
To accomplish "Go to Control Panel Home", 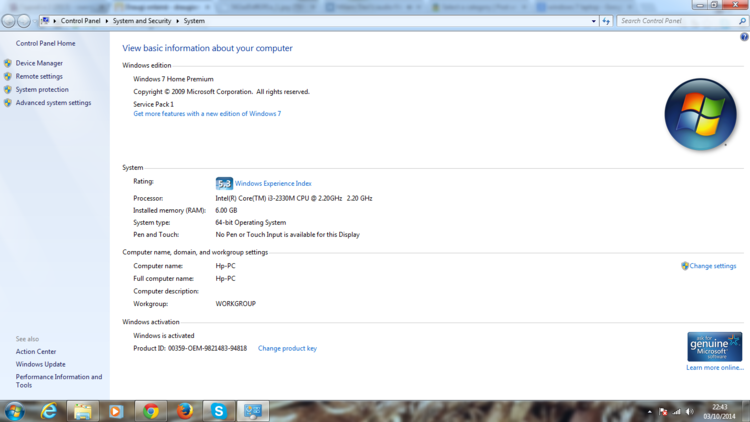I will (x=45, y=44).
